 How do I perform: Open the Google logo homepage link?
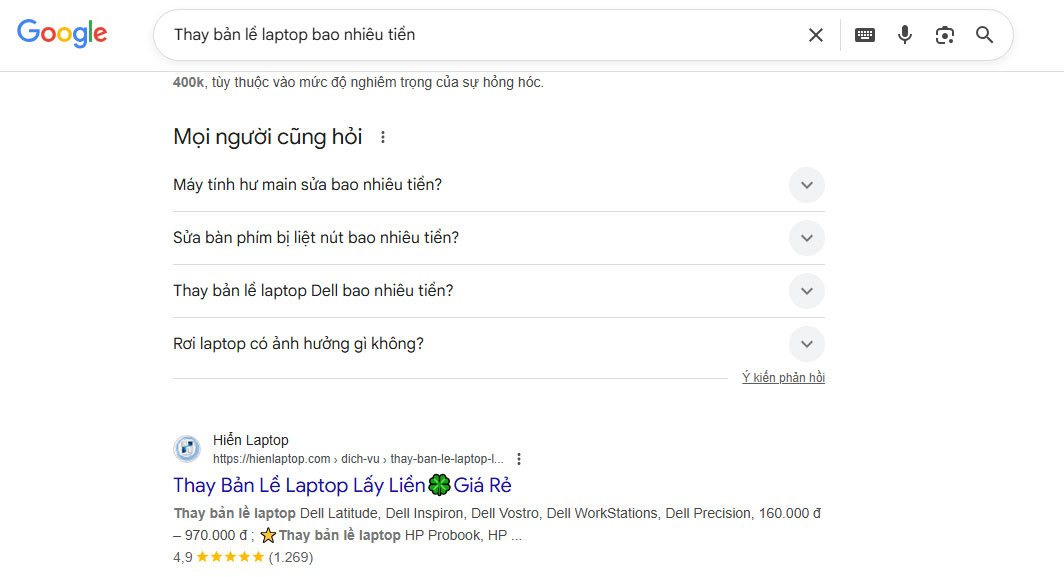[62, 33]
